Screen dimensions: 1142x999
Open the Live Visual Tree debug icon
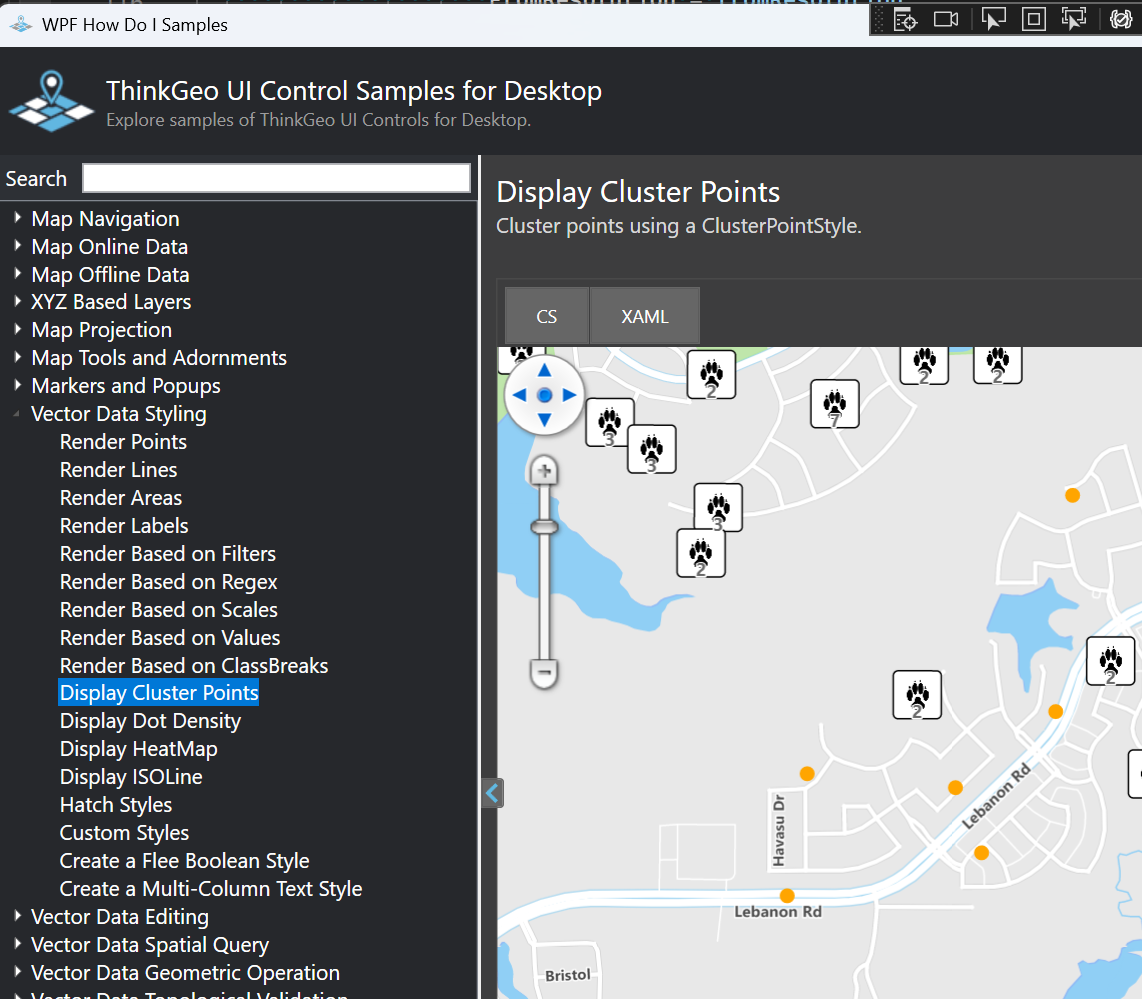click(905, 20)
